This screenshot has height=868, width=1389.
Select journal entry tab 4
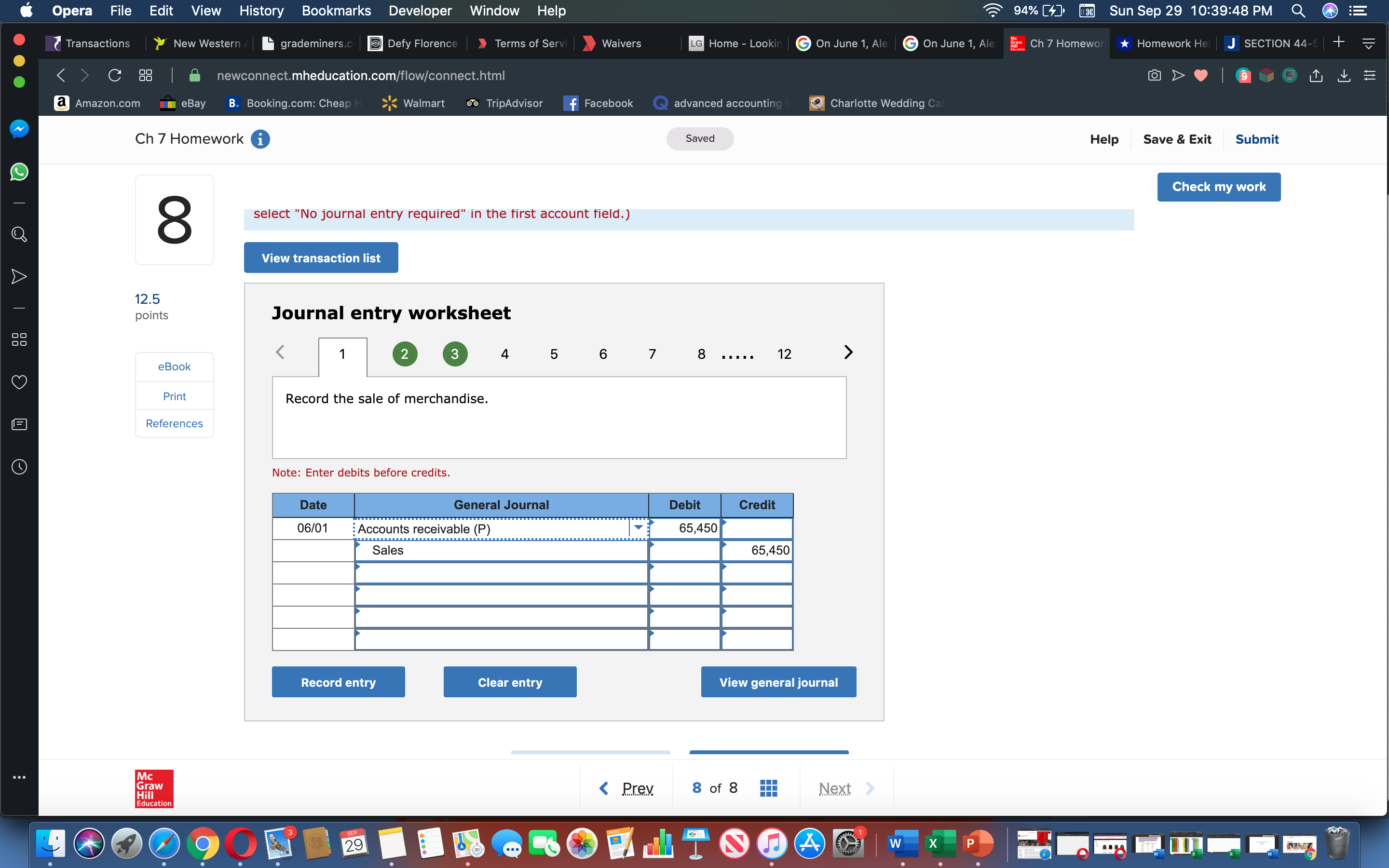504,354
